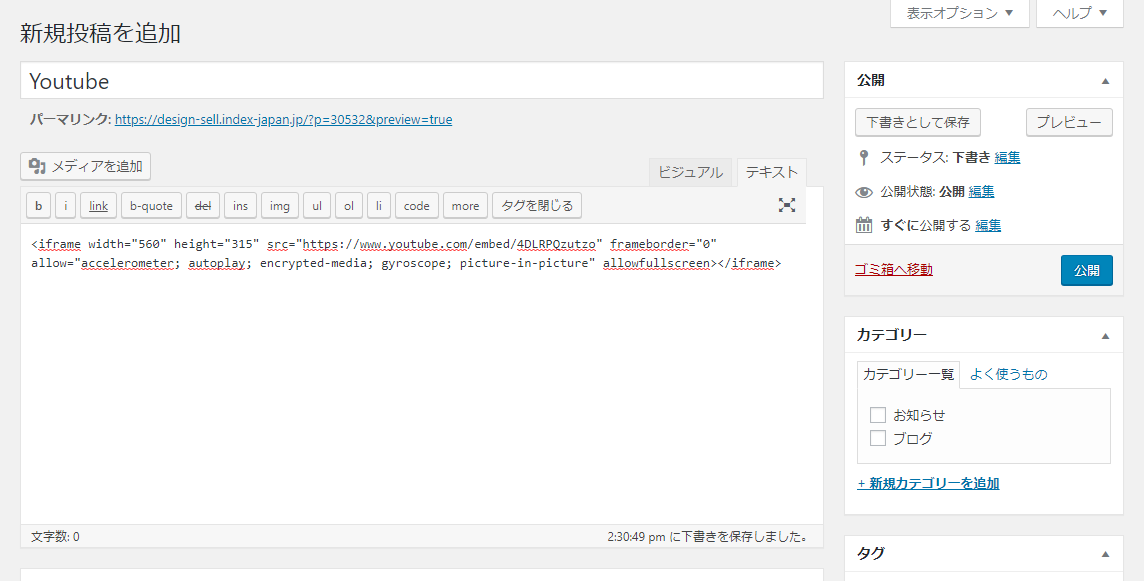
Task: Click the blue 公開 publish button
Action: (1086, 270)
